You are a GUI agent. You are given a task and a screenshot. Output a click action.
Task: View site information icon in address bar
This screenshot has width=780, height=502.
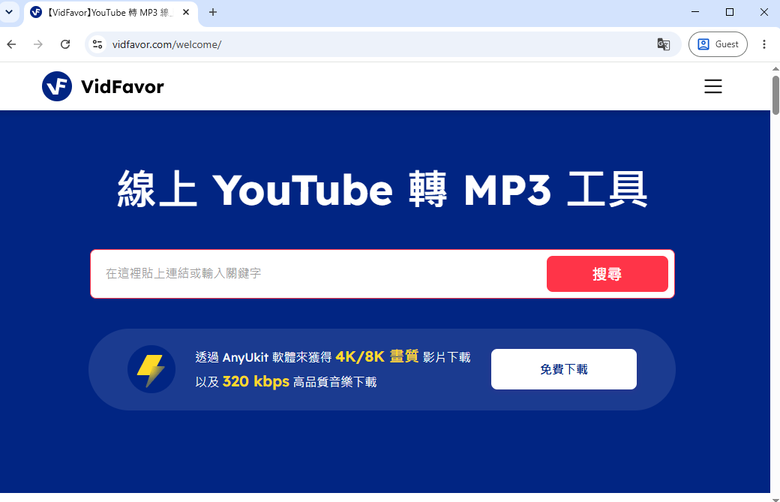(x=98, y=44)
